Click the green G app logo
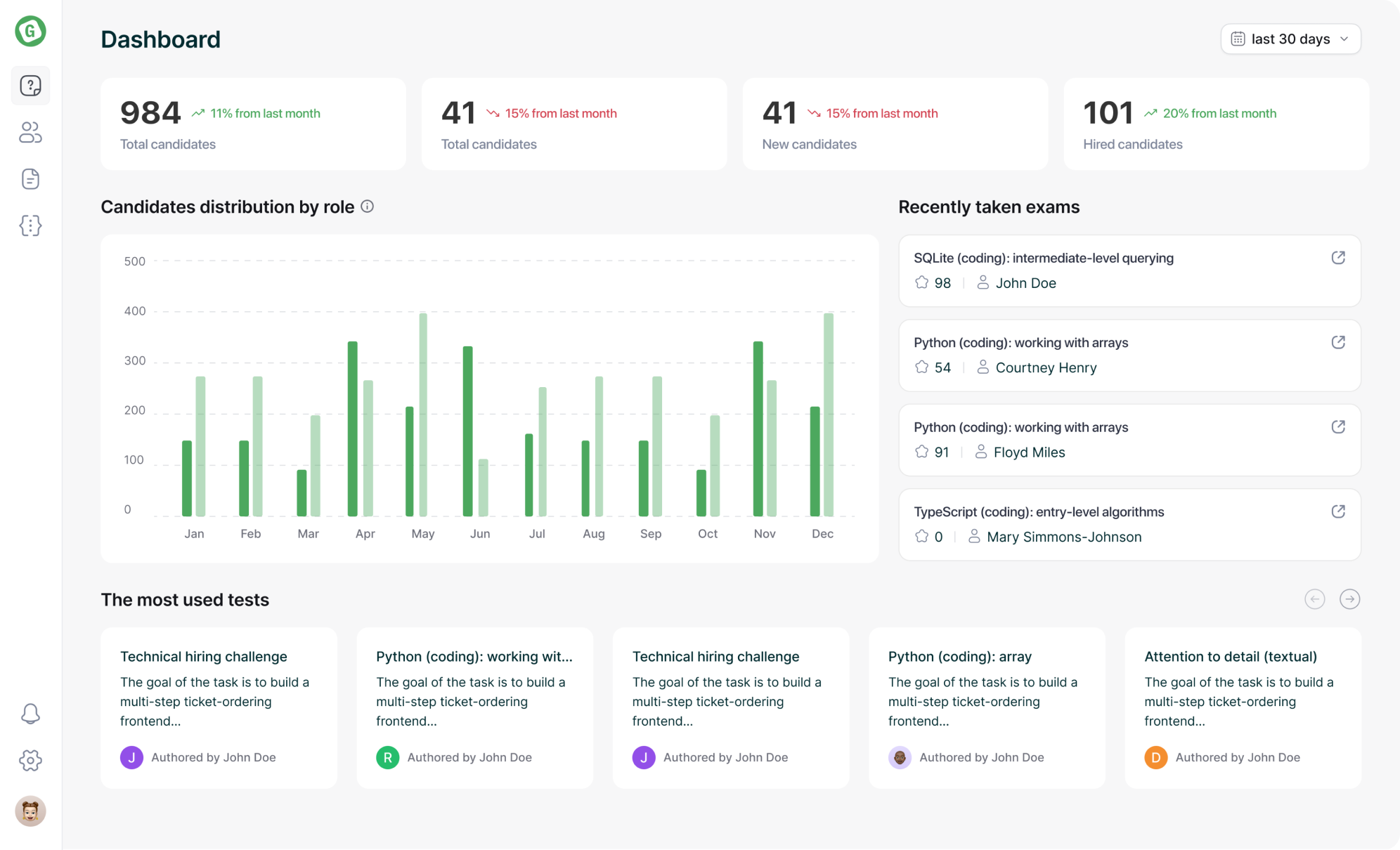The height and width of the screenshot is (850, 1400). click(30, 31)
